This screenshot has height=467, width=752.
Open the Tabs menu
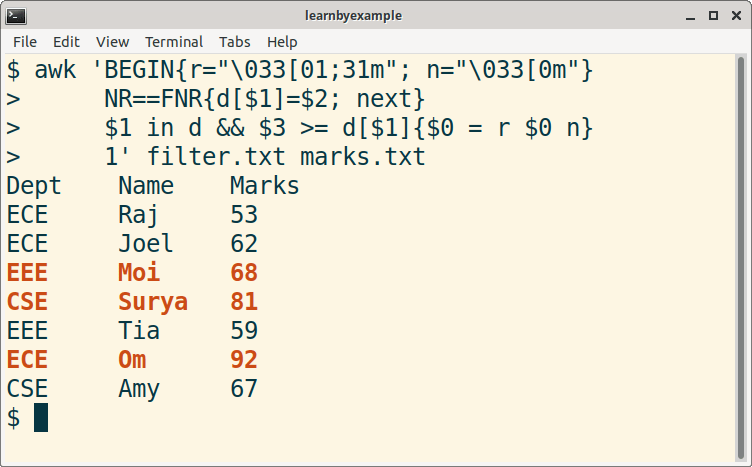235,42
